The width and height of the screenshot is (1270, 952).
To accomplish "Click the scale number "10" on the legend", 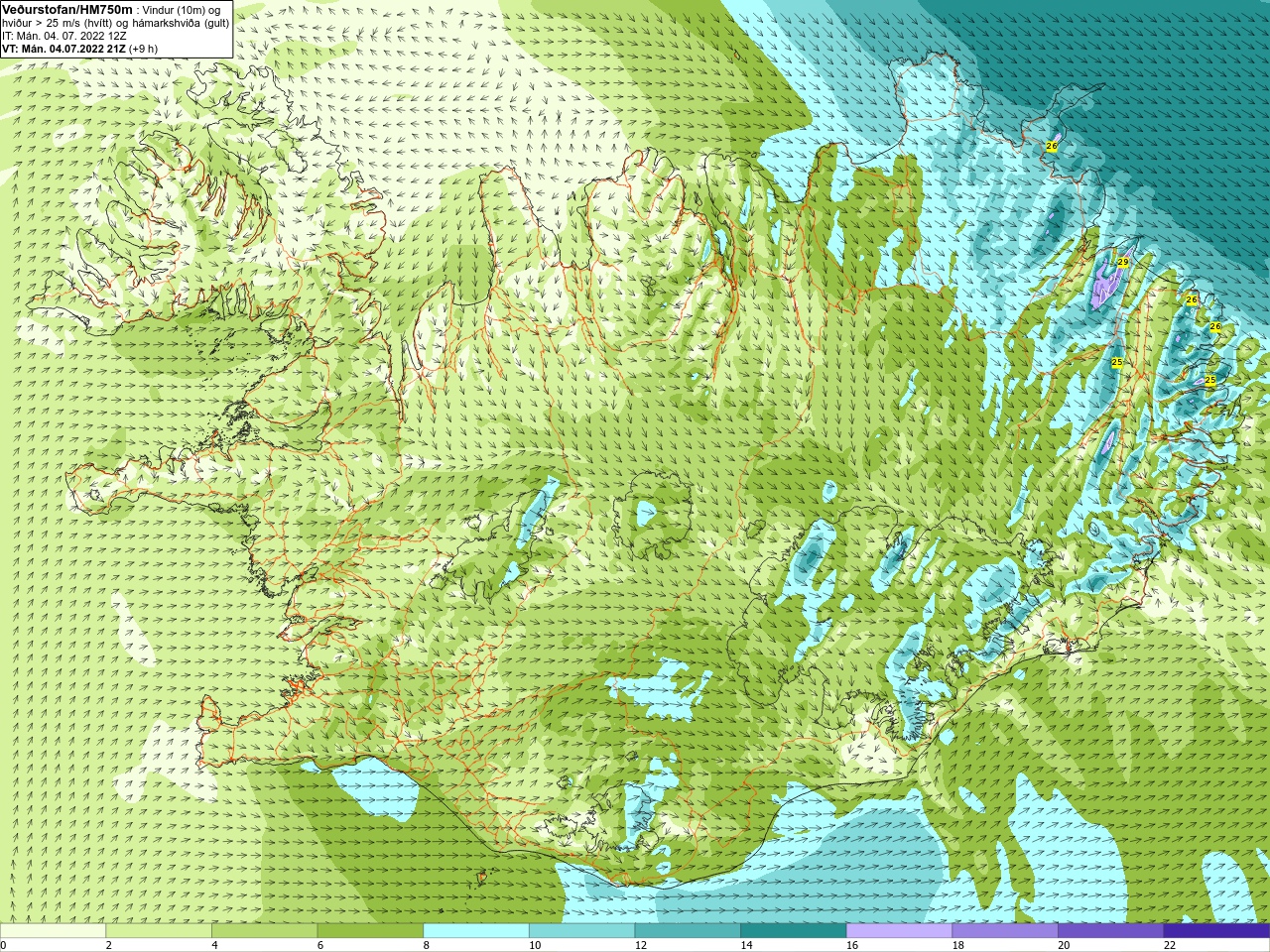I will point(535,945).
